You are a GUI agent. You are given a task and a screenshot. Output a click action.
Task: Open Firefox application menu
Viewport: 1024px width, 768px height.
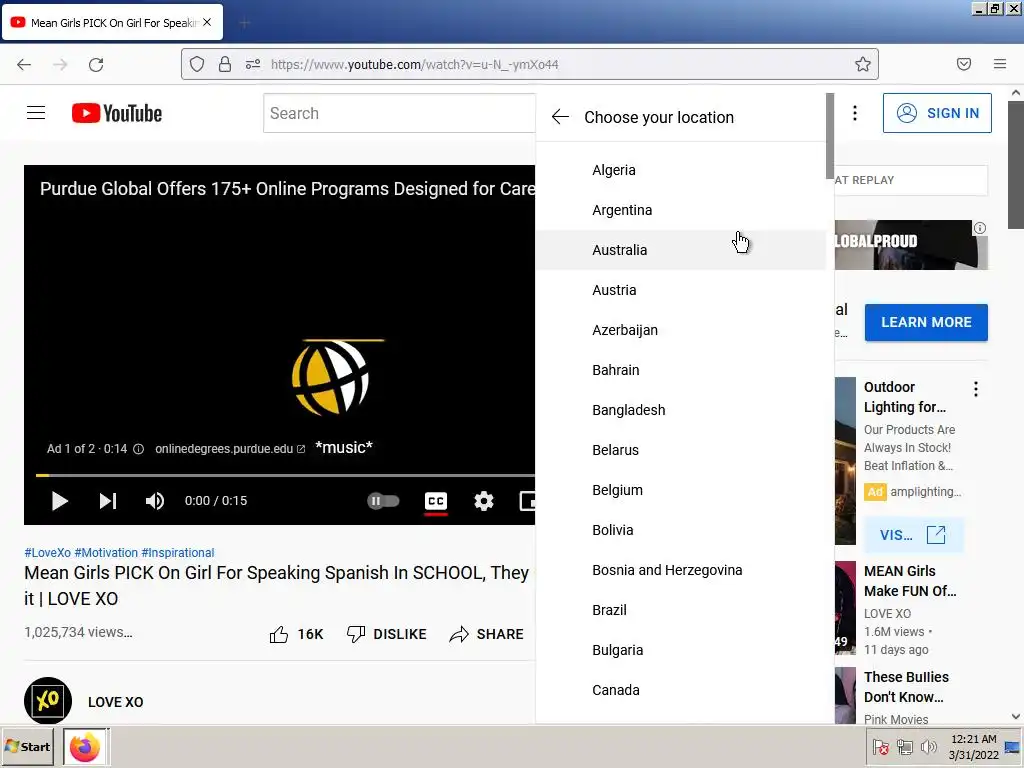tap(1000, 64)
